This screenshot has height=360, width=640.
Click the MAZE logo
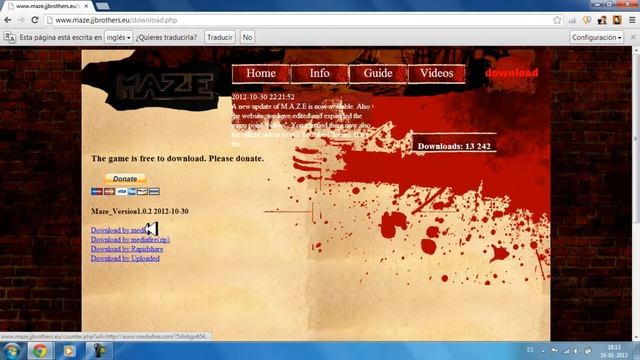164,87
